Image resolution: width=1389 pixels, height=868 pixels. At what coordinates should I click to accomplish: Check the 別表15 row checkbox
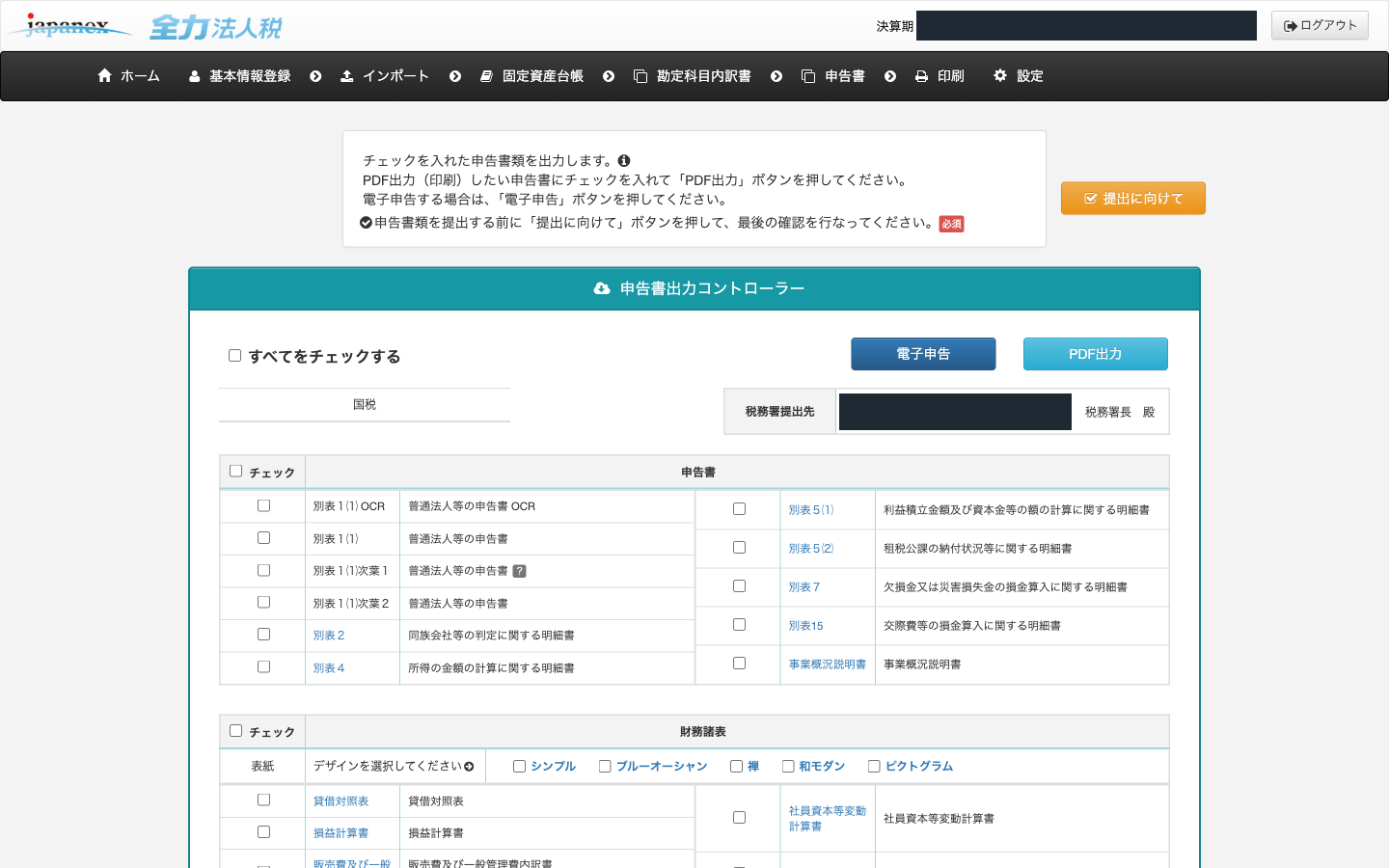pyautogui.click(x=739, y=625)
